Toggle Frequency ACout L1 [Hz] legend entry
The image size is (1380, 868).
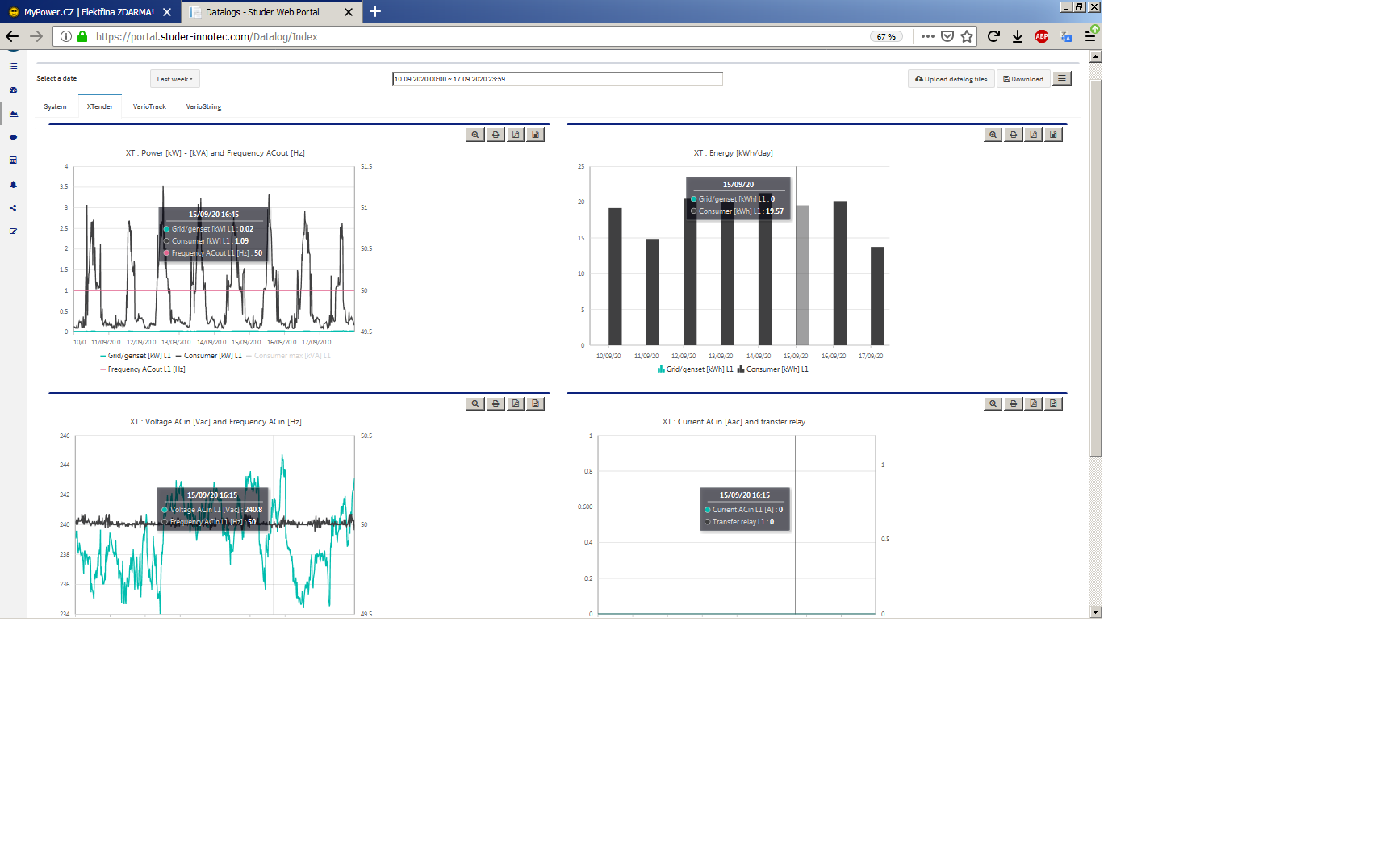(x=142, y=369)
